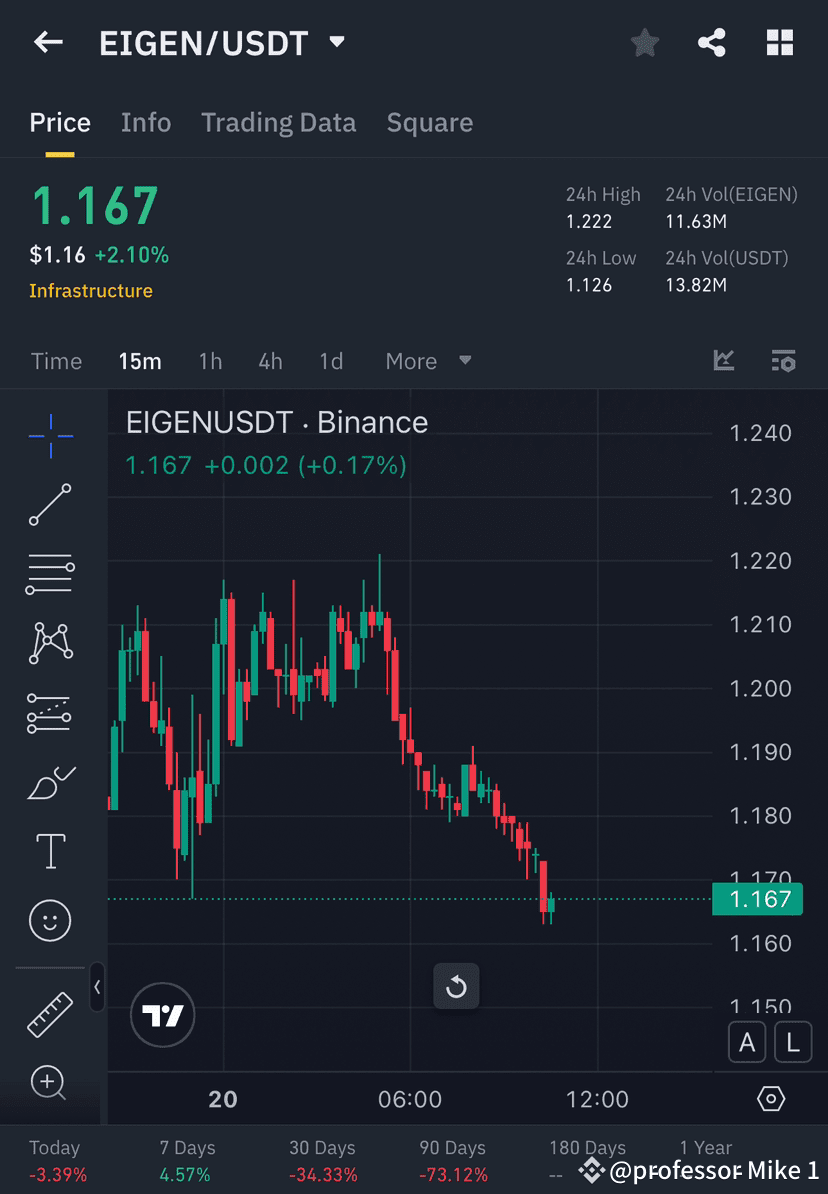Add a Text annotation to the chart
The height and width of the screenshot is (1194, 828).
pyautogui.click(x=50, y=851)
